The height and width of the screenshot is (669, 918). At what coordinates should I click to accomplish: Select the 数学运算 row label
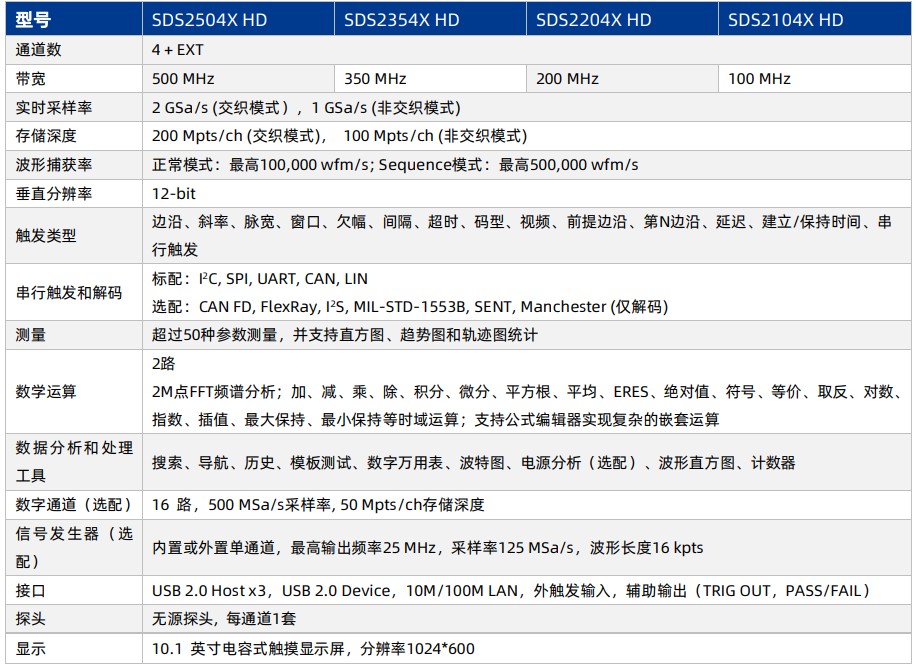click(46, 392)
